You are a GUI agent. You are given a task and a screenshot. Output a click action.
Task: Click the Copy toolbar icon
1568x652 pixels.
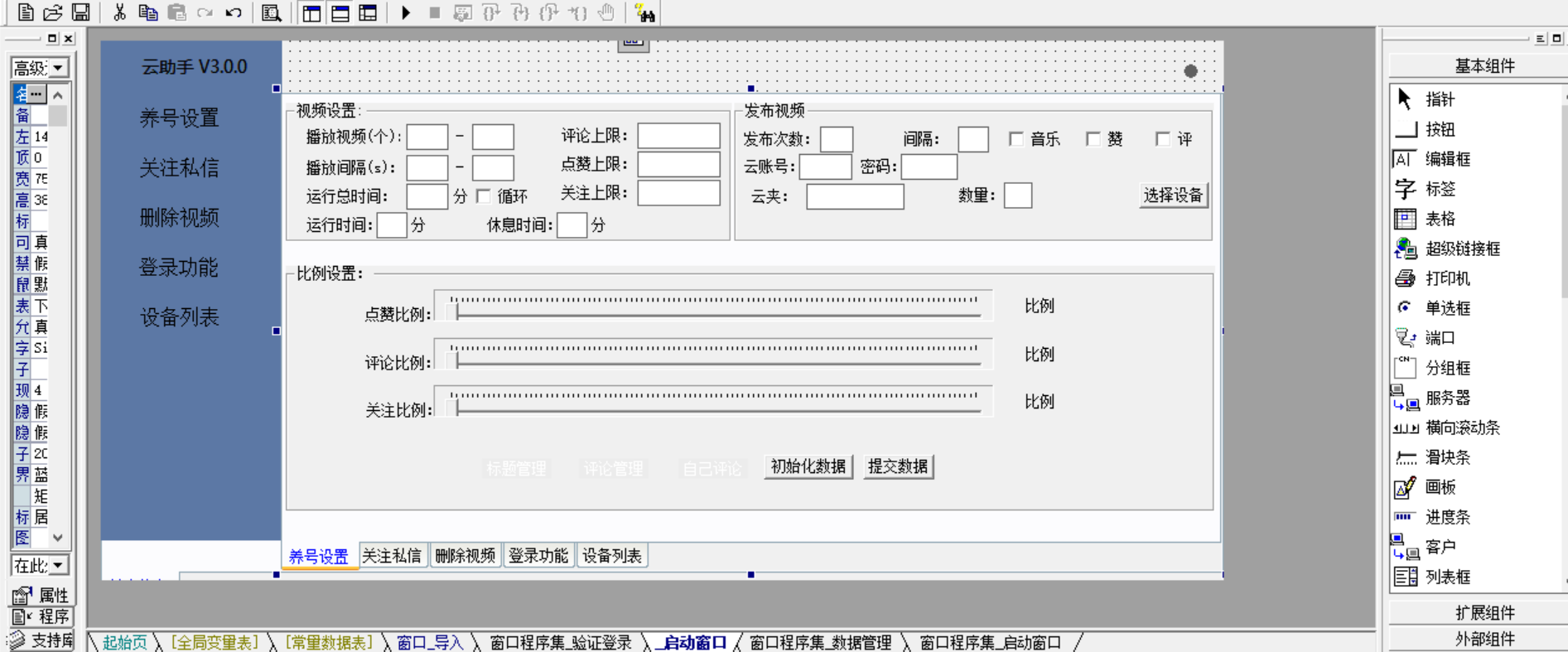[x=147, y=12]
